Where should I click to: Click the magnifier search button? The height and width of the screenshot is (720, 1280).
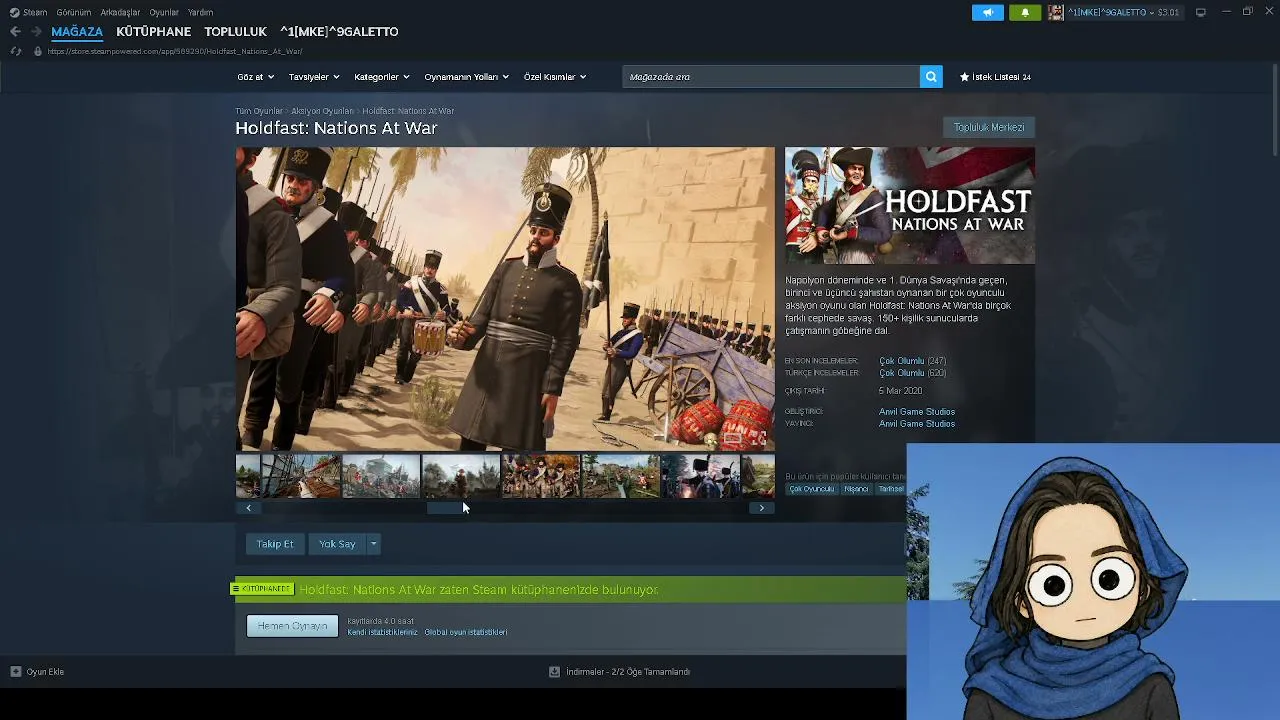point(931,77)
